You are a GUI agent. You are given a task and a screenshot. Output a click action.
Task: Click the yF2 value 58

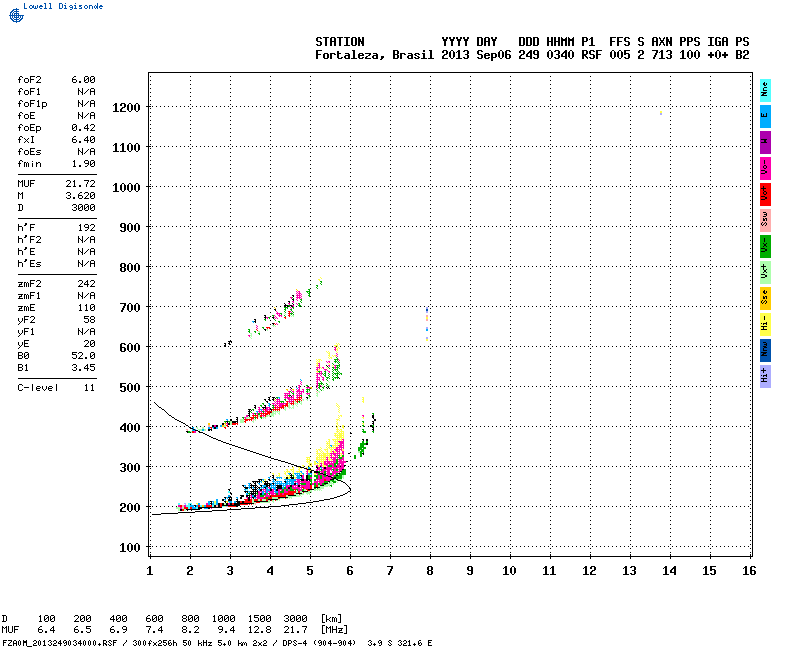pyautogui.click(x=89, y=320)
